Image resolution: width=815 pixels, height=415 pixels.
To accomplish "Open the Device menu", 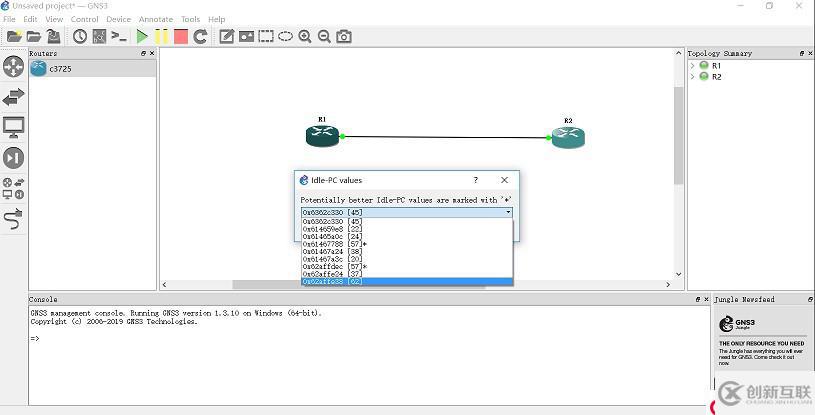I will pos(119,19).
